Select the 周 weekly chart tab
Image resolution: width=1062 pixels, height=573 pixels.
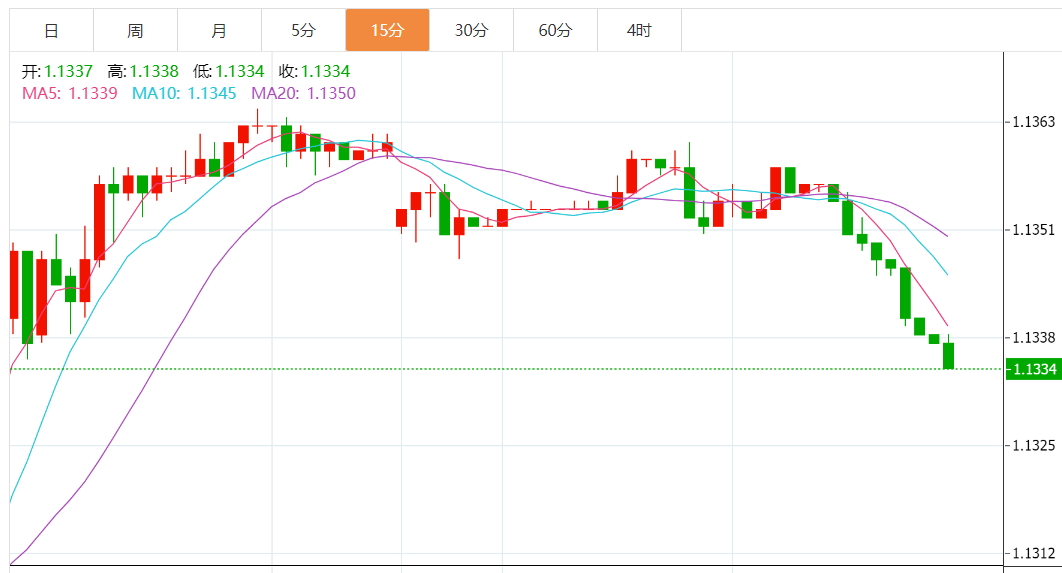point(135,31)
